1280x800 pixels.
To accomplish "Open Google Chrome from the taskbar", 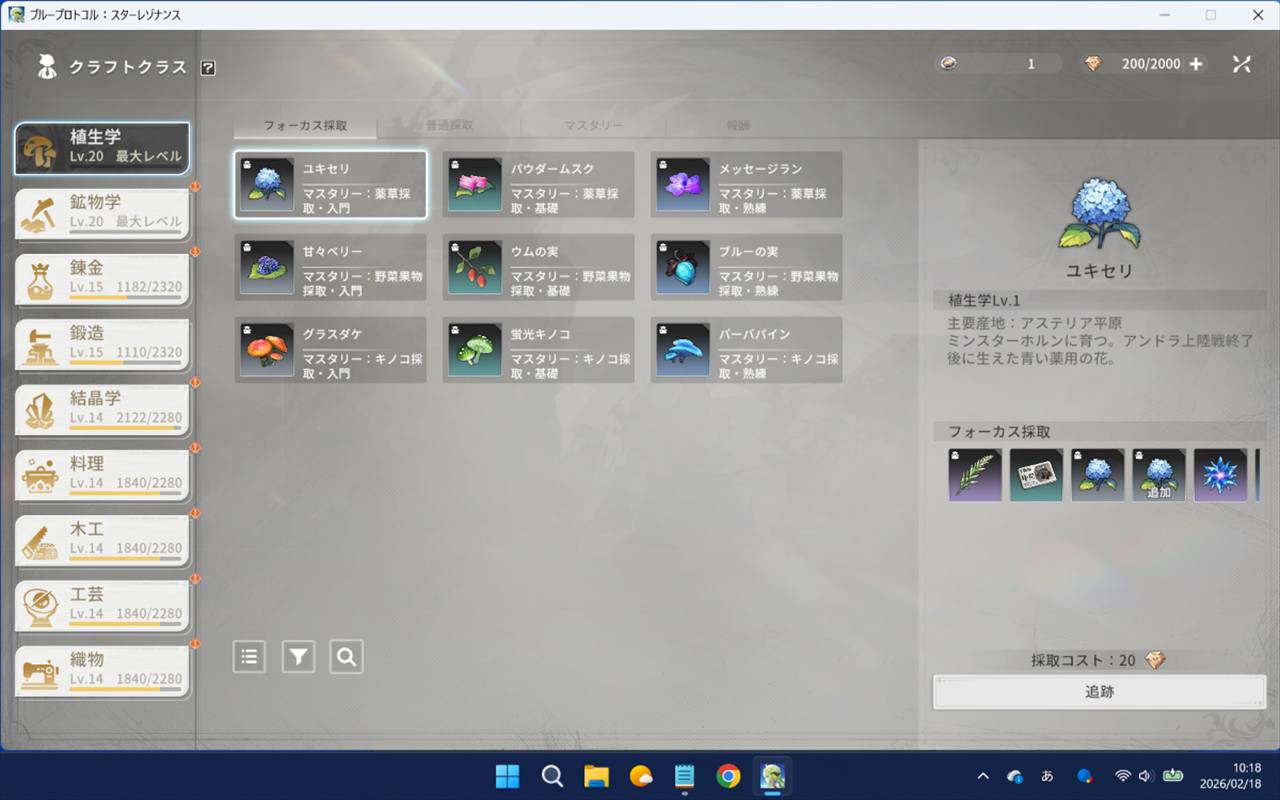I will tap(728, 776).
